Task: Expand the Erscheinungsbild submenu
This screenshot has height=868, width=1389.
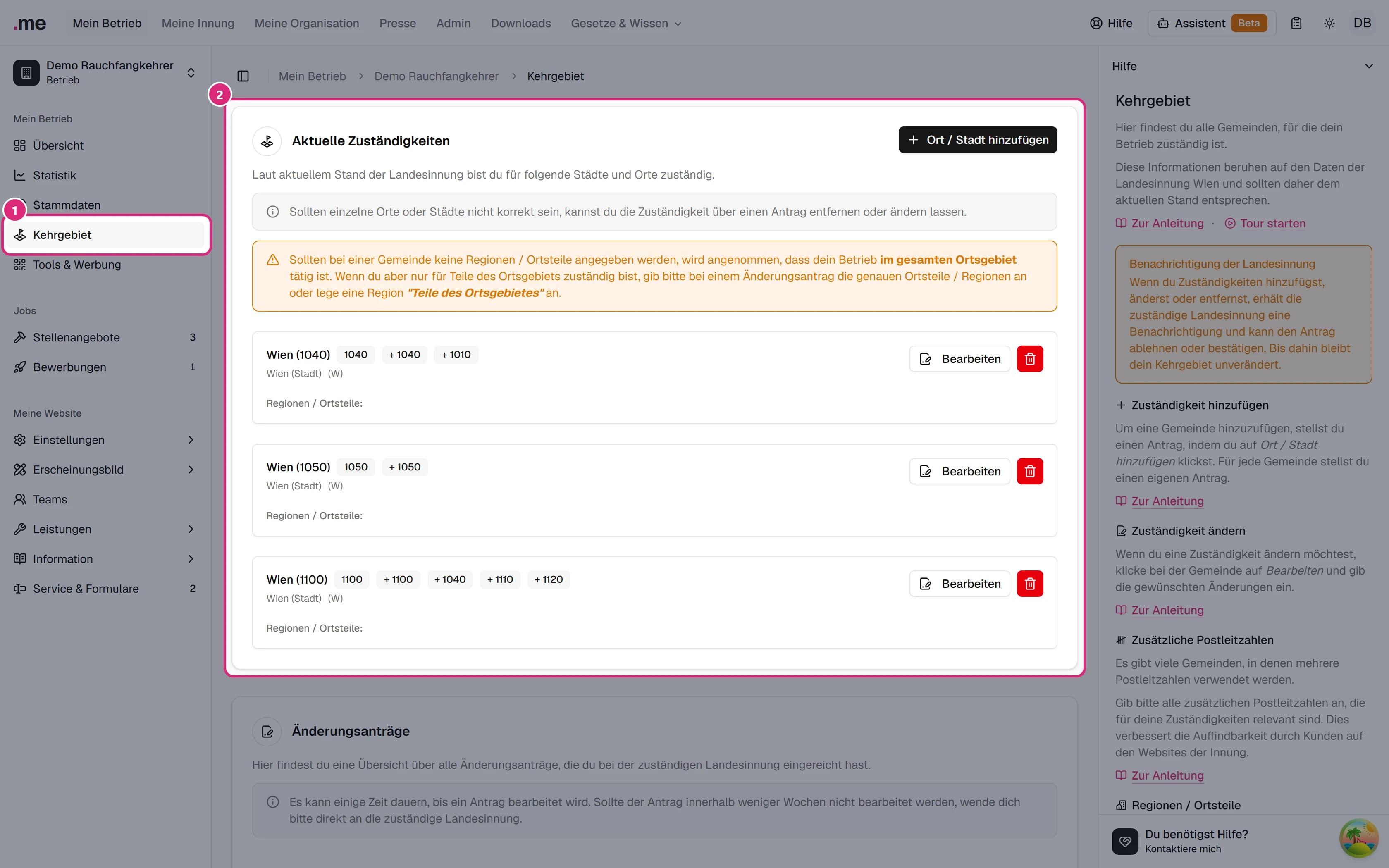Action: click(x=106, y=470)
